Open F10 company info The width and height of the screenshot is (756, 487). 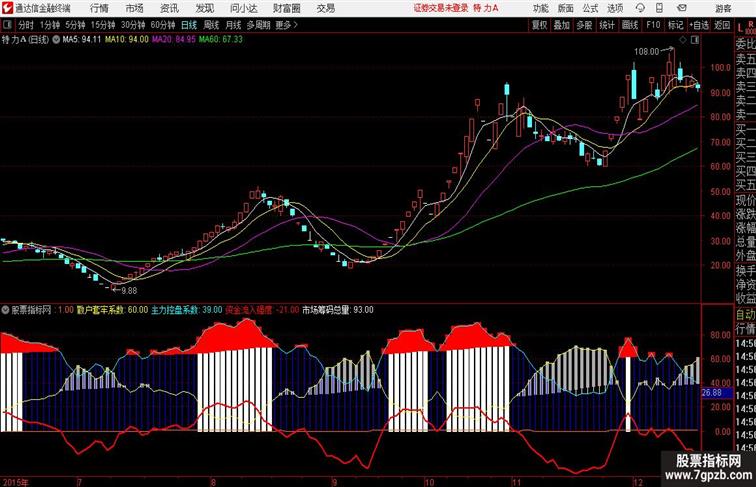(653, 25)
